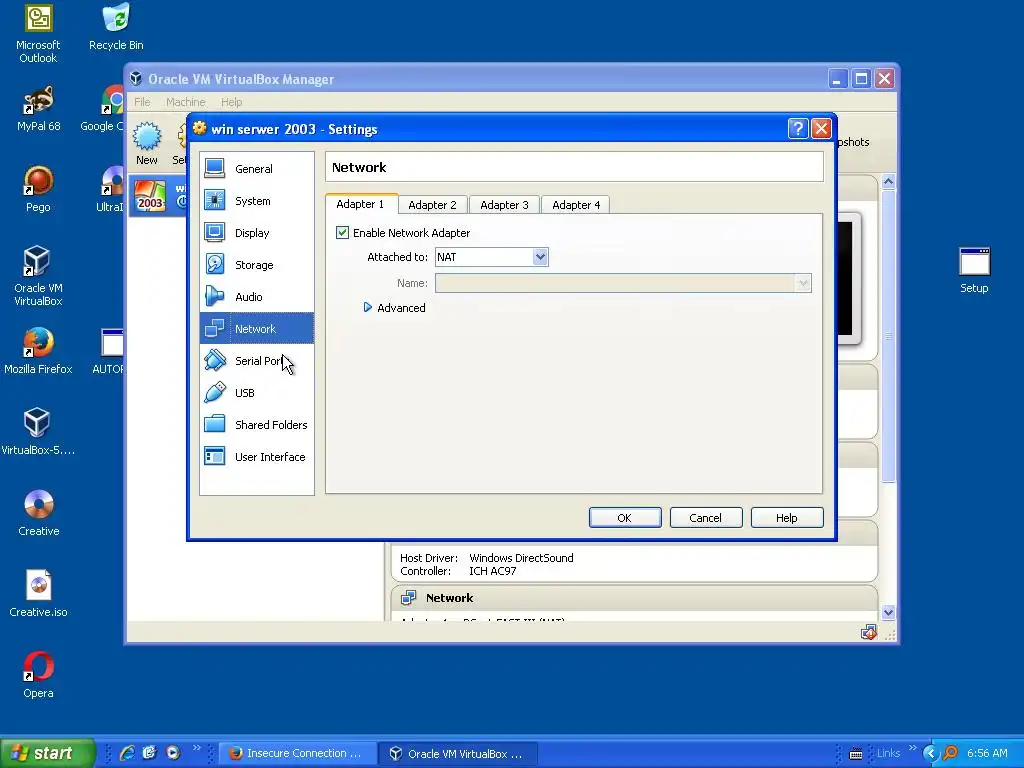
Task: Click the VM preview thumbnail in Manager
Action: (849, 278)
